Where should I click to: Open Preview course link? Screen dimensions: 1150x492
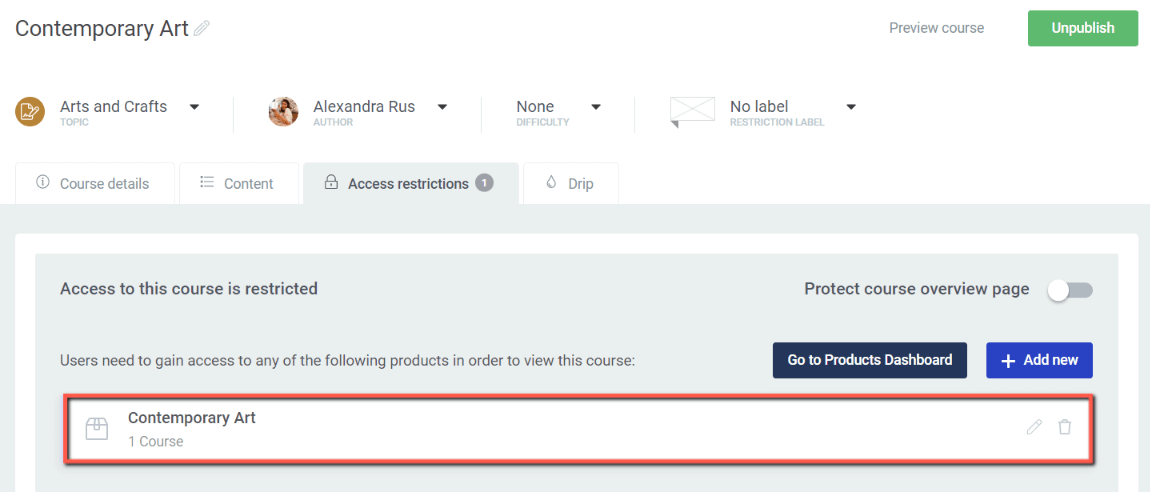(x=937, y=29)
